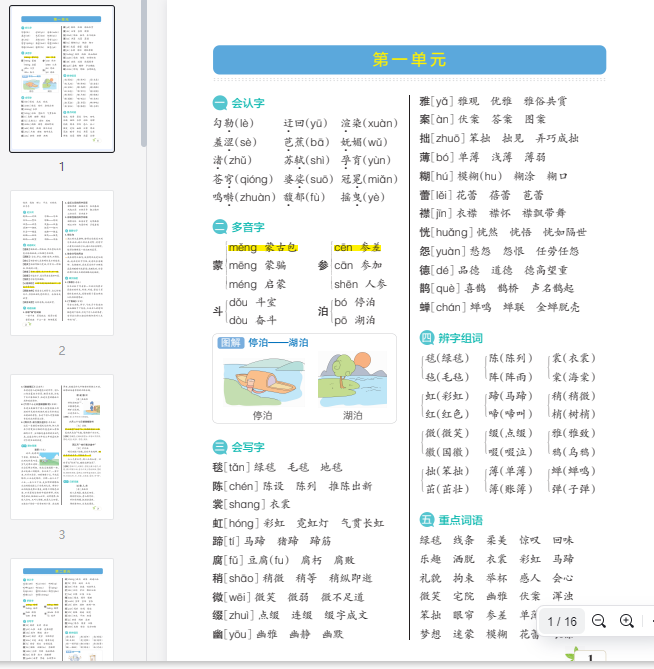Click the zoom in magnifier icon
This screenshot has height=669, width=654.
tap(627, 621)
